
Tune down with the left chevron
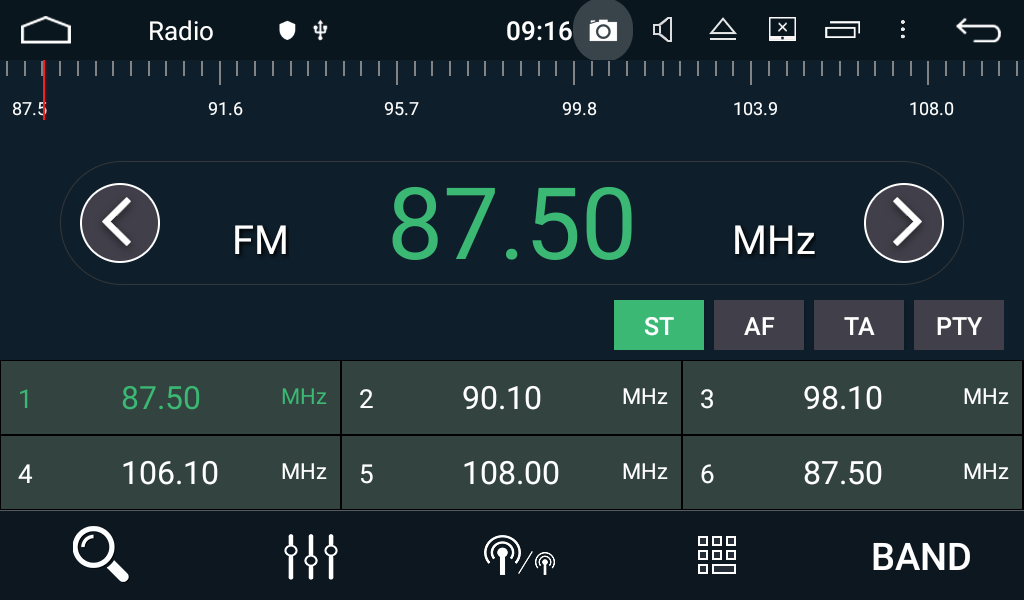[120, 222]
